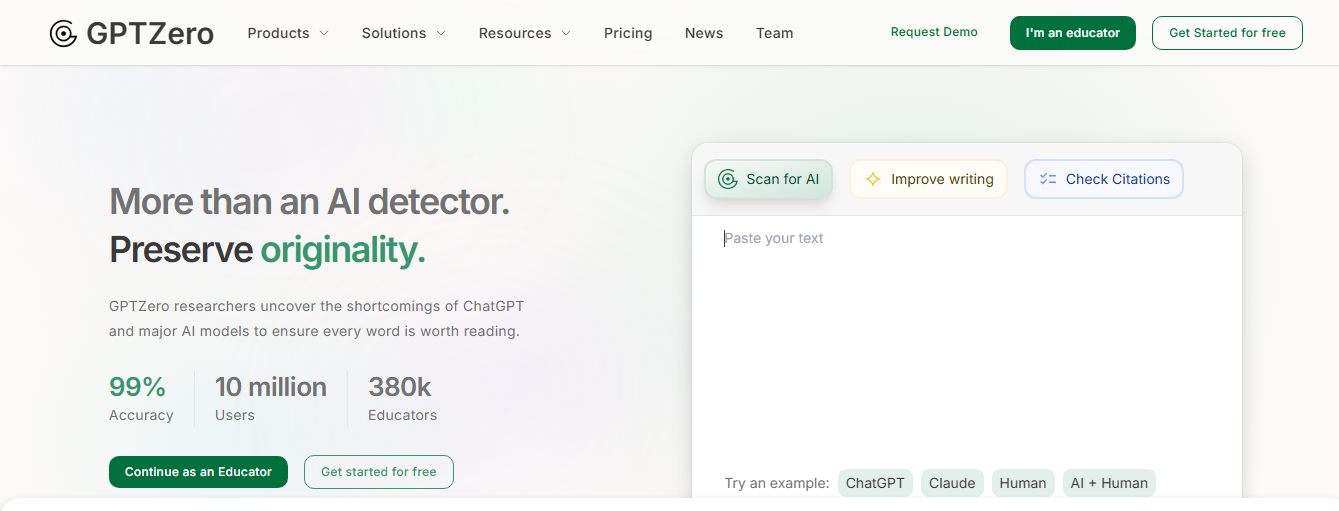The height and width of the screenshot is (511, 1339).
Task: Click the sparkle icon in Improve writing tab
Action: coord(873,179)
